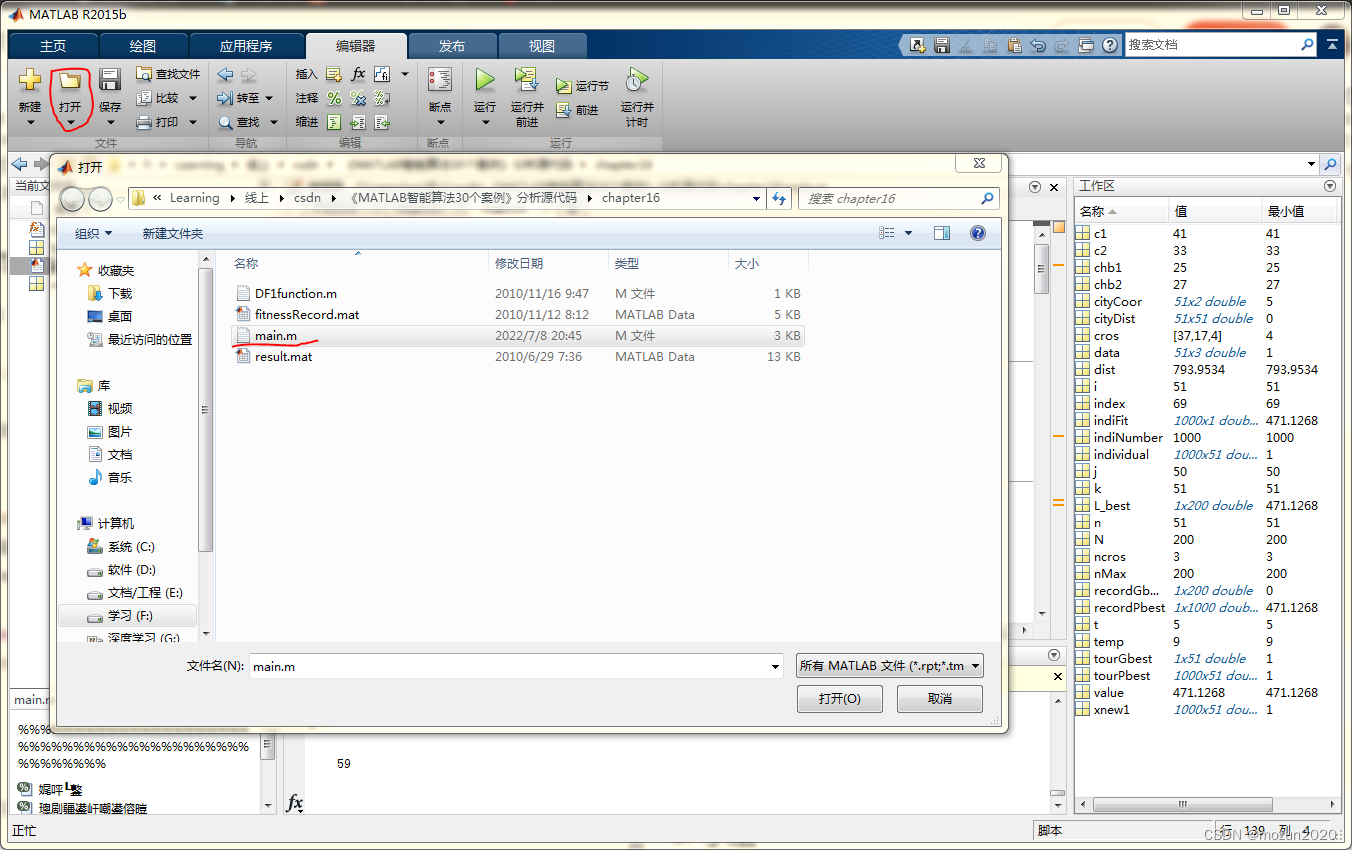The width and height of the screenshot is (1352, 850).
Task: Click the undo arrow in quick access toolbar
Action: [x=1038, y=45]
